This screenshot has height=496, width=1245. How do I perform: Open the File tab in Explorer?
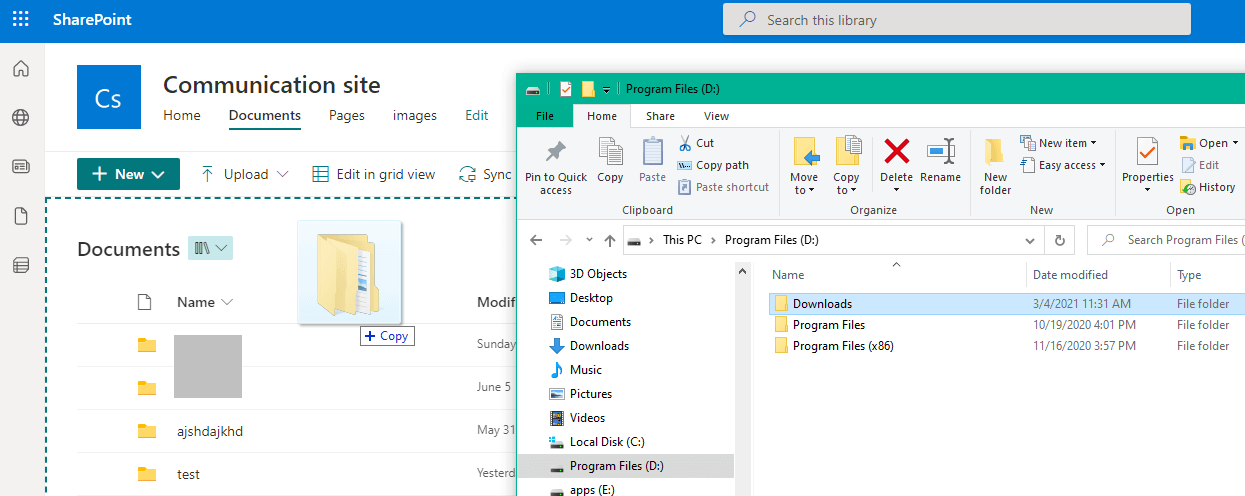click(545, 116)
